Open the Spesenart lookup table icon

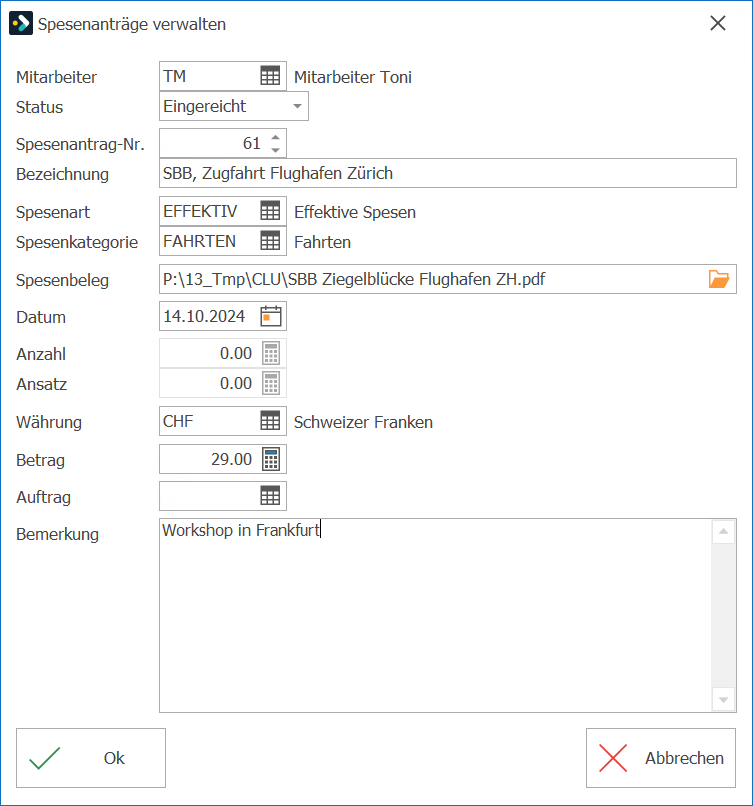[x=270, y=211]
